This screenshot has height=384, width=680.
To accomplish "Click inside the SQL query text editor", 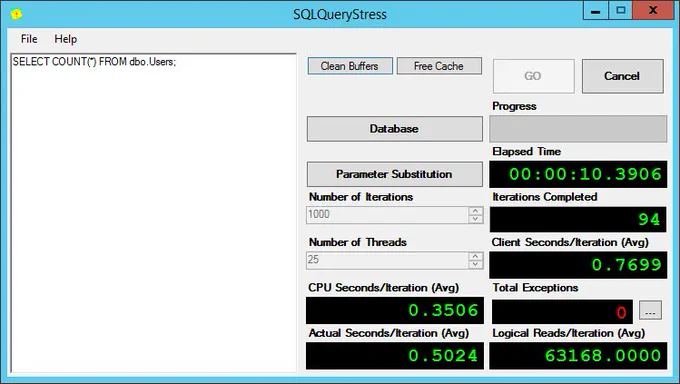I will pyautogui.click(x=154, y=213).
